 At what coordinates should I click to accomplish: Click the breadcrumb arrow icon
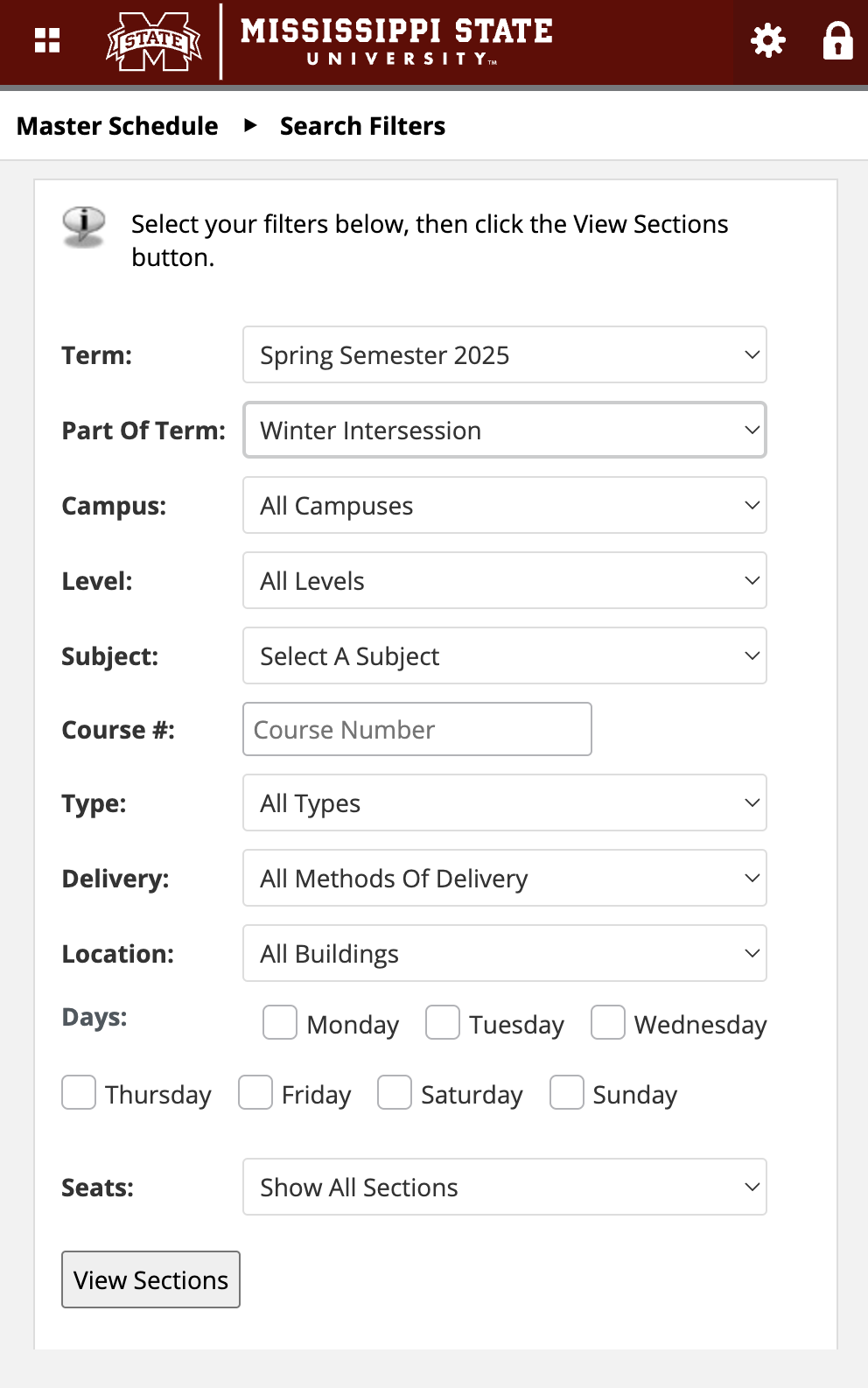point(250,125)
